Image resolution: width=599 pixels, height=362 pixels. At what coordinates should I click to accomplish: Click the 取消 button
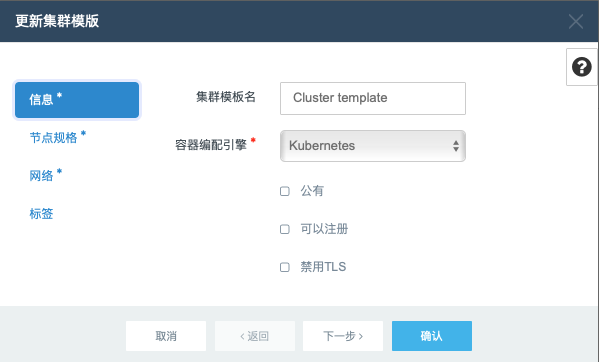[166, 336]
